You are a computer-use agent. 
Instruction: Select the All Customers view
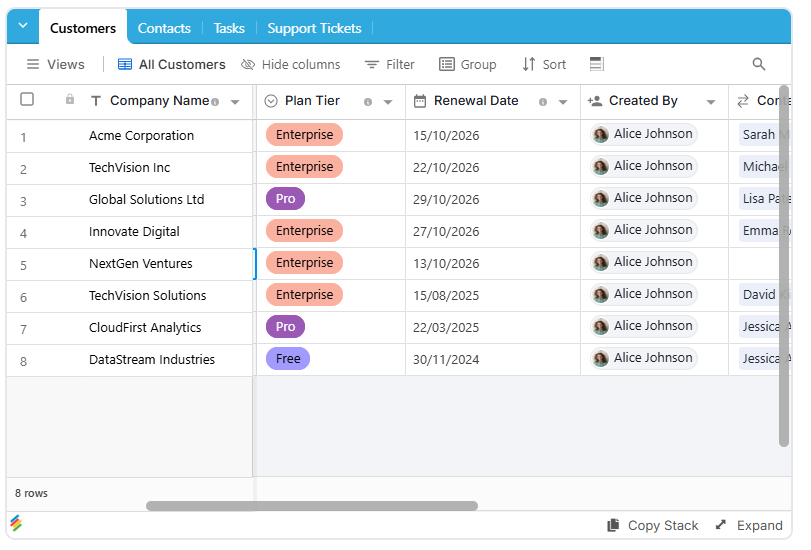click(172, 64)
